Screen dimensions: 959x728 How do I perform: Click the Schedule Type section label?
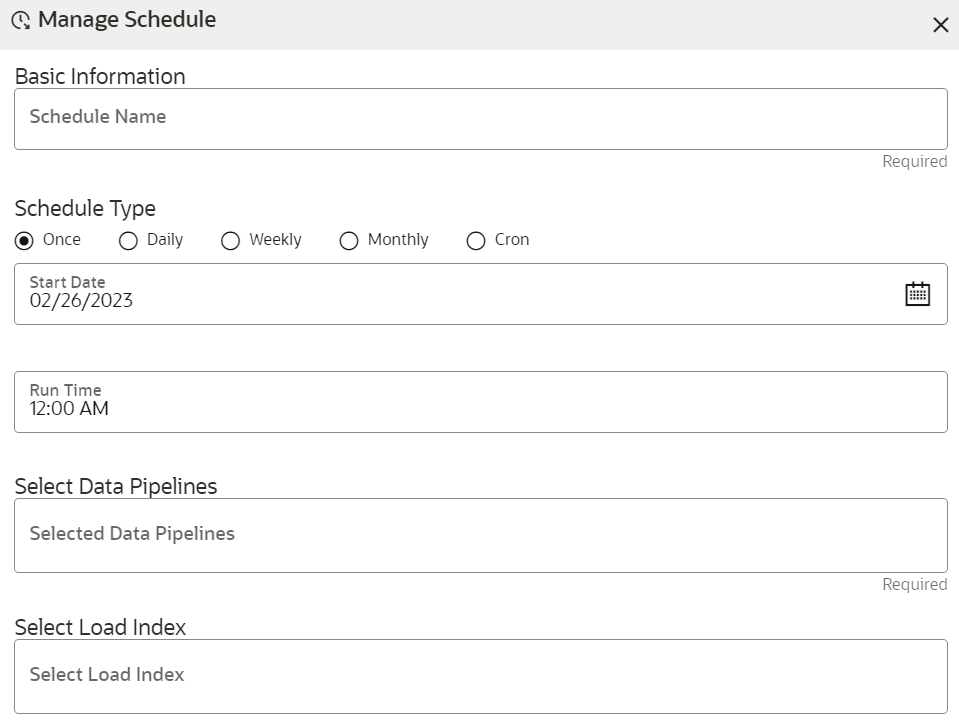(x=85, y=208)
